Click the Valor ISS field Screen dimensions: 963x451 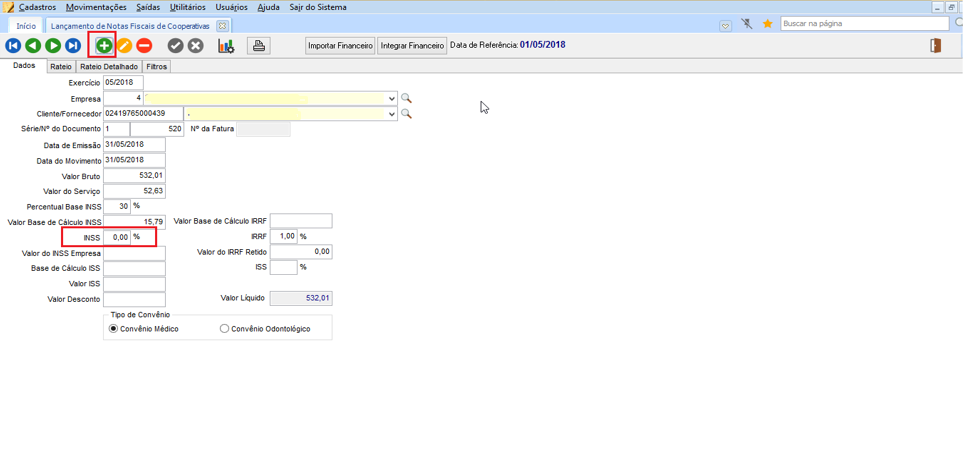click(x=135, y=284)
